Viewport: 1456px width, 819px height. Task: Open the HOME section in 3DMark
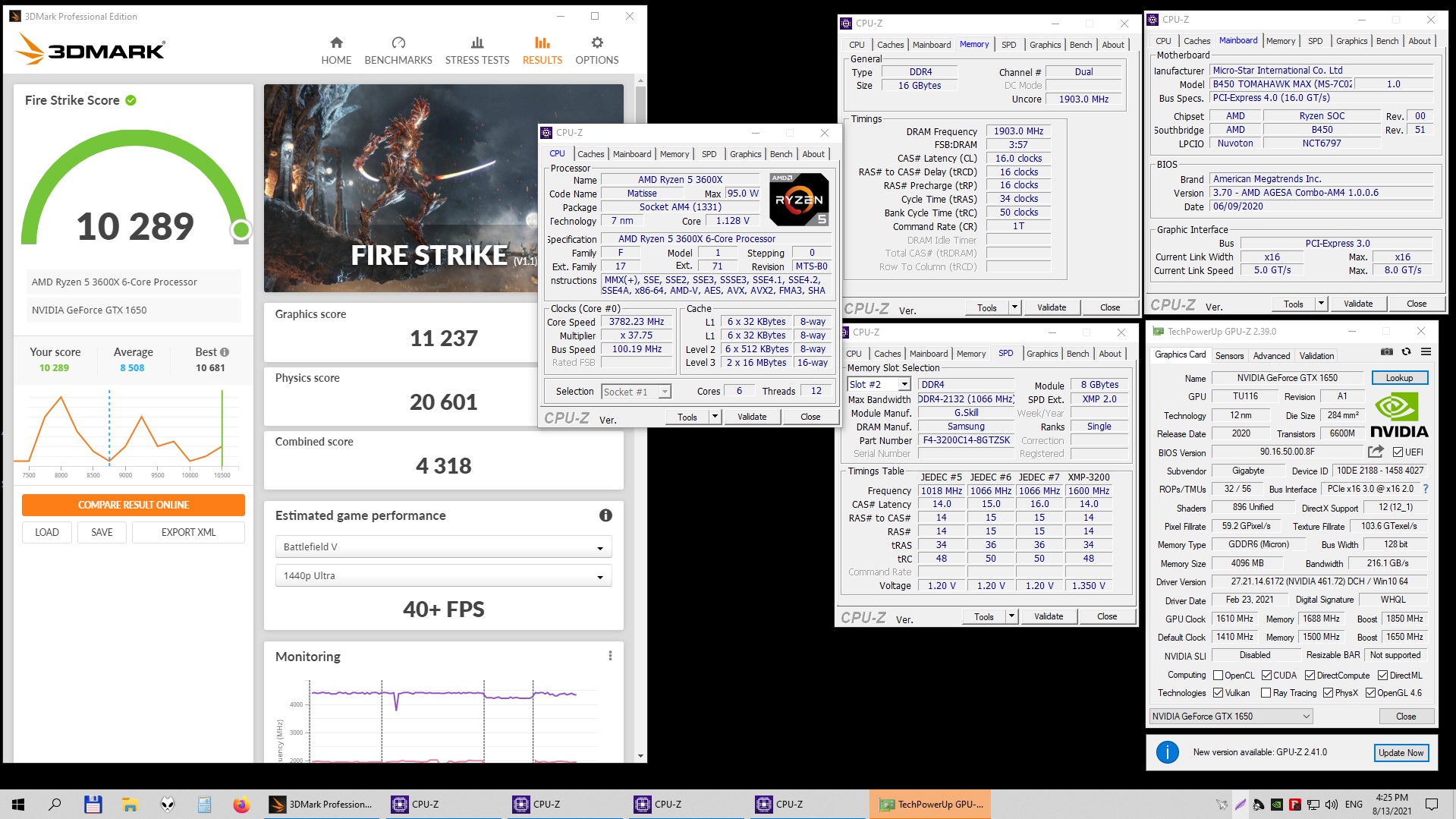pos(336,51)
